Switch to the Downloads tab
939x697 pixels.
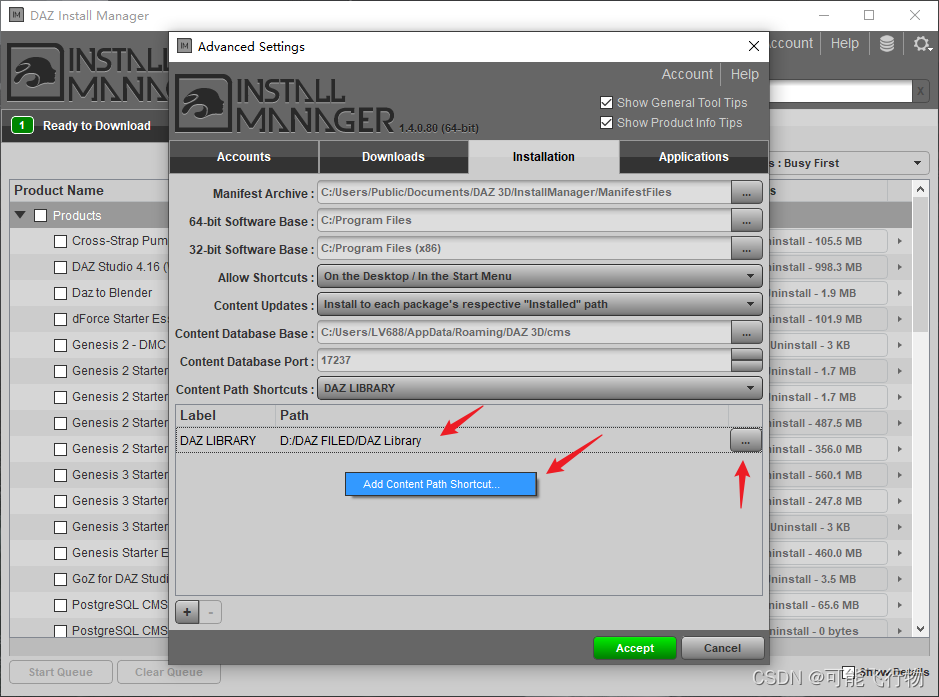coord(393,157)
